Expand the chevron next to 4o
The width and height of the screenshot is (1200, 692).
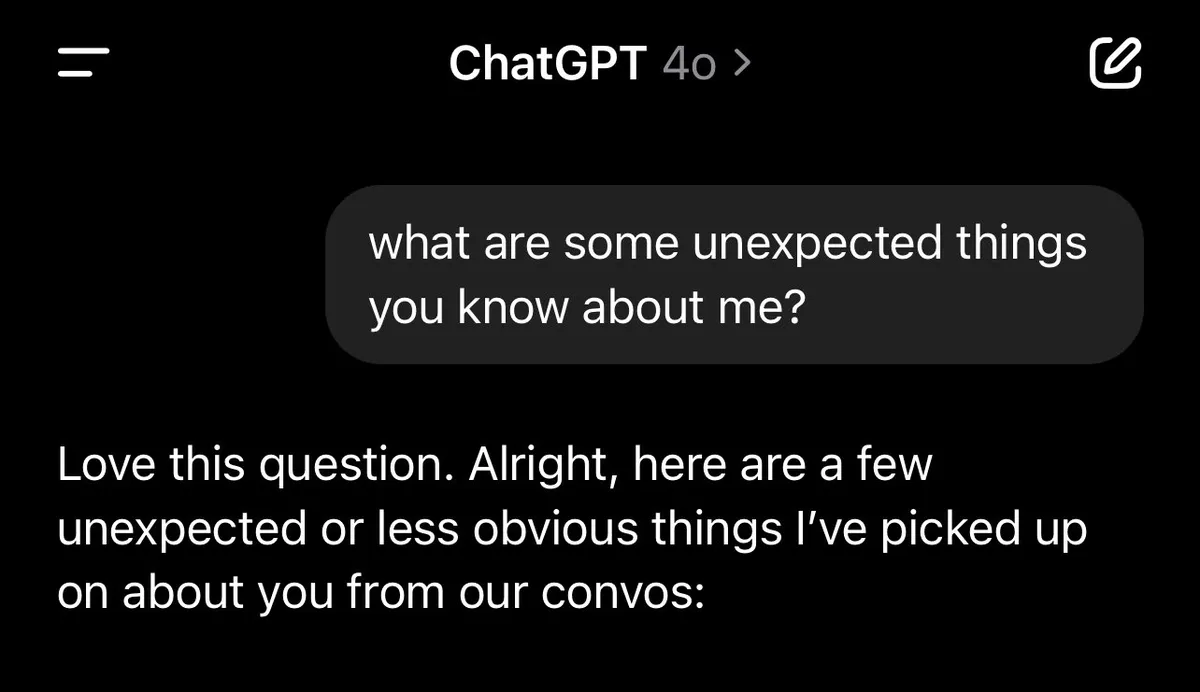click(x=740, y=64)
